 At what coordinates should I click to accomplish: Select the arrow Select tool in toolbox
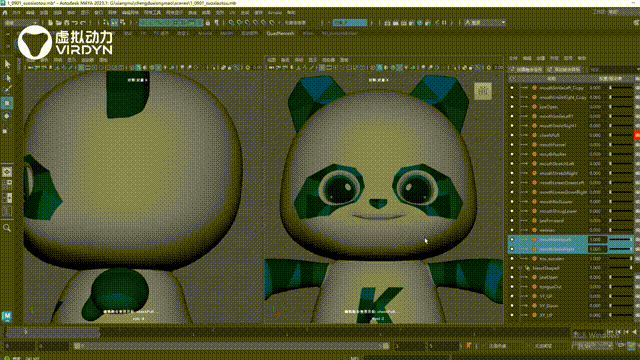(7, 64)
